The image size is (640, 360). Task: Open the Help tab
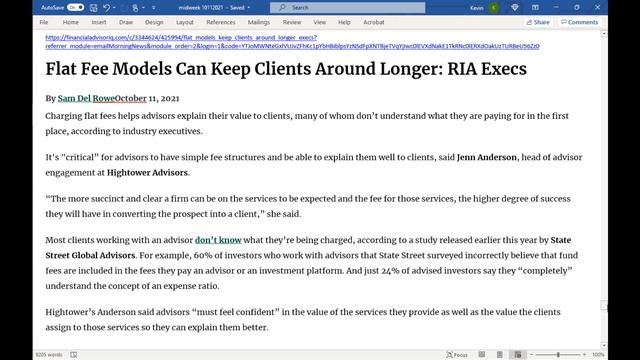pyautogui.click(x=344, y=22)
